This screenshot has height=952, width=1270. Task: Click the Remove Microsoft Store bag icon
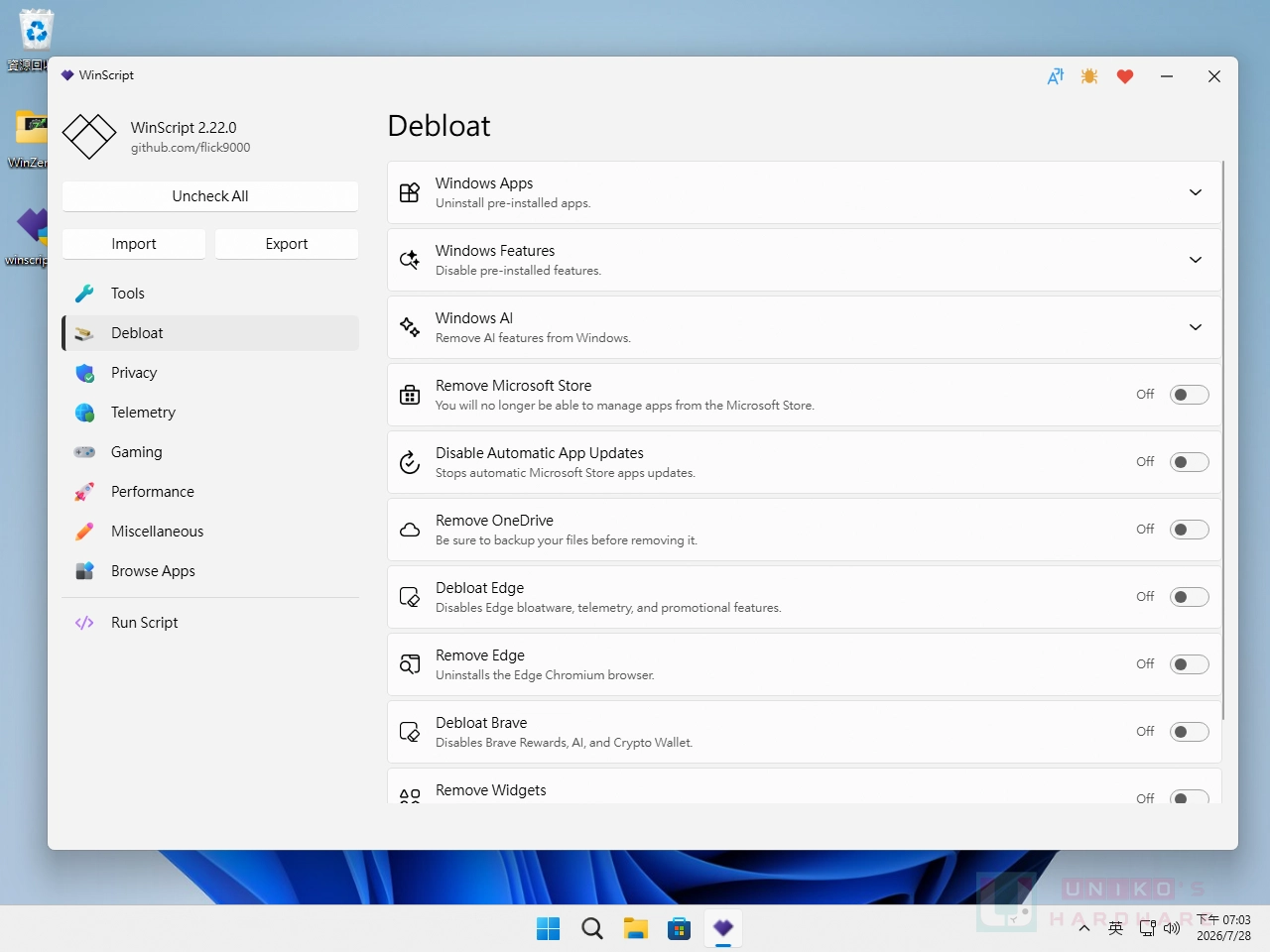tap(410, 395)
